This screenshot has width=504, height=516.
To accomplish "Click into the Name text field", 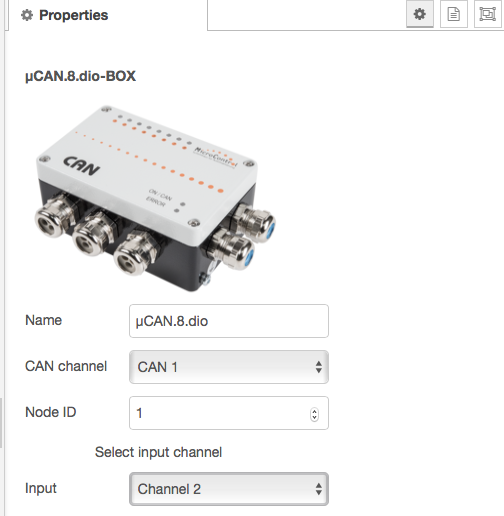I will tap(229, 321).
